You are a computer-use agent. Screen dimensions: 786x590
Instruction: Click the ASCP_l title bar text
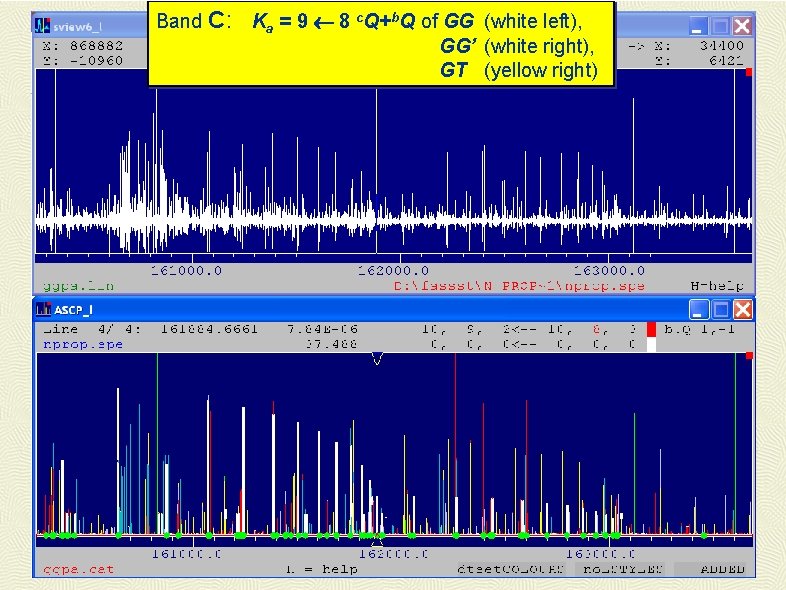point(73,310)
